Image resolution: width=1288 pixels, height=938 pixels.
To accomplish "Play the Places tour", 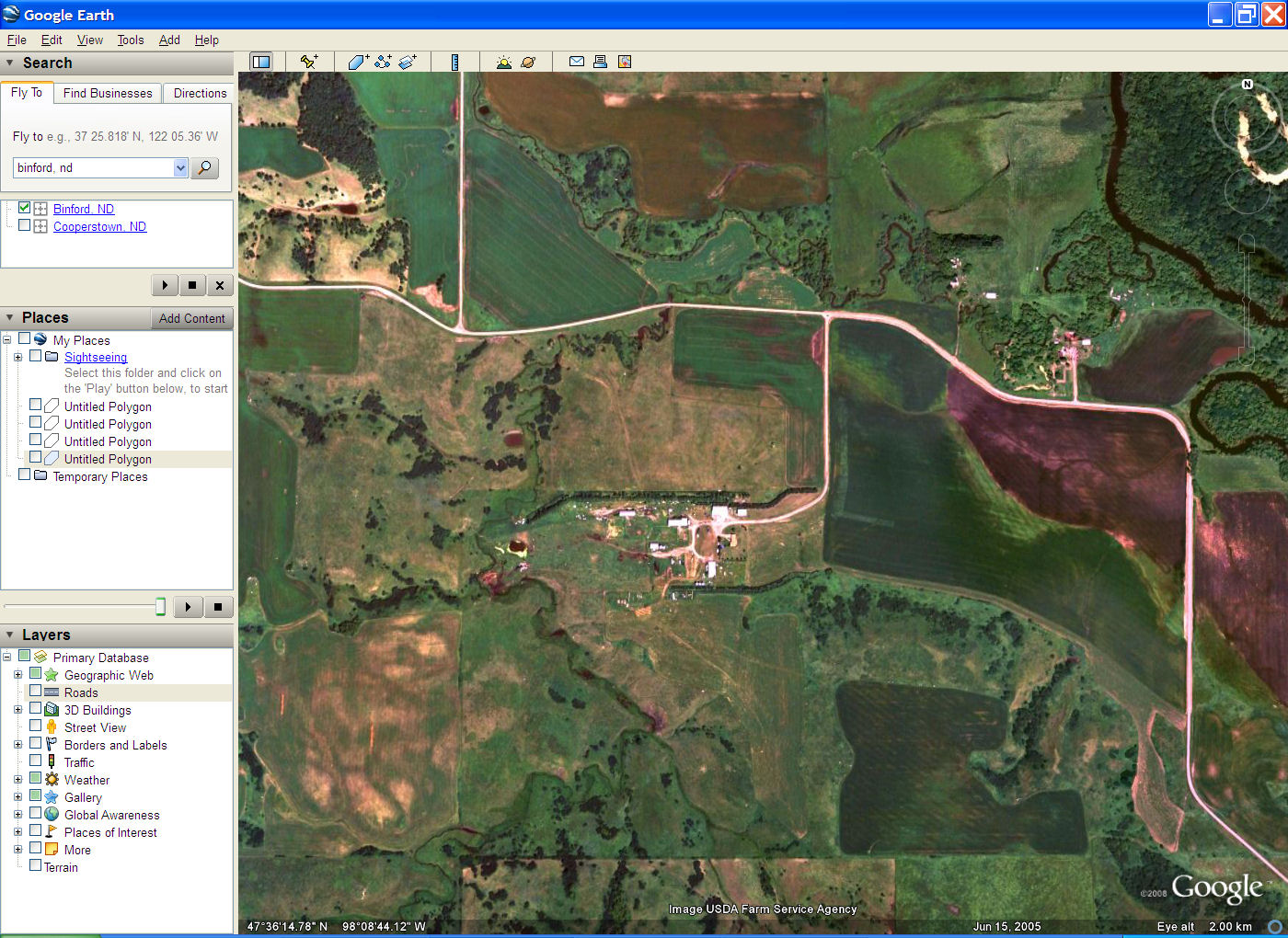I will click(x=189, y=607).
